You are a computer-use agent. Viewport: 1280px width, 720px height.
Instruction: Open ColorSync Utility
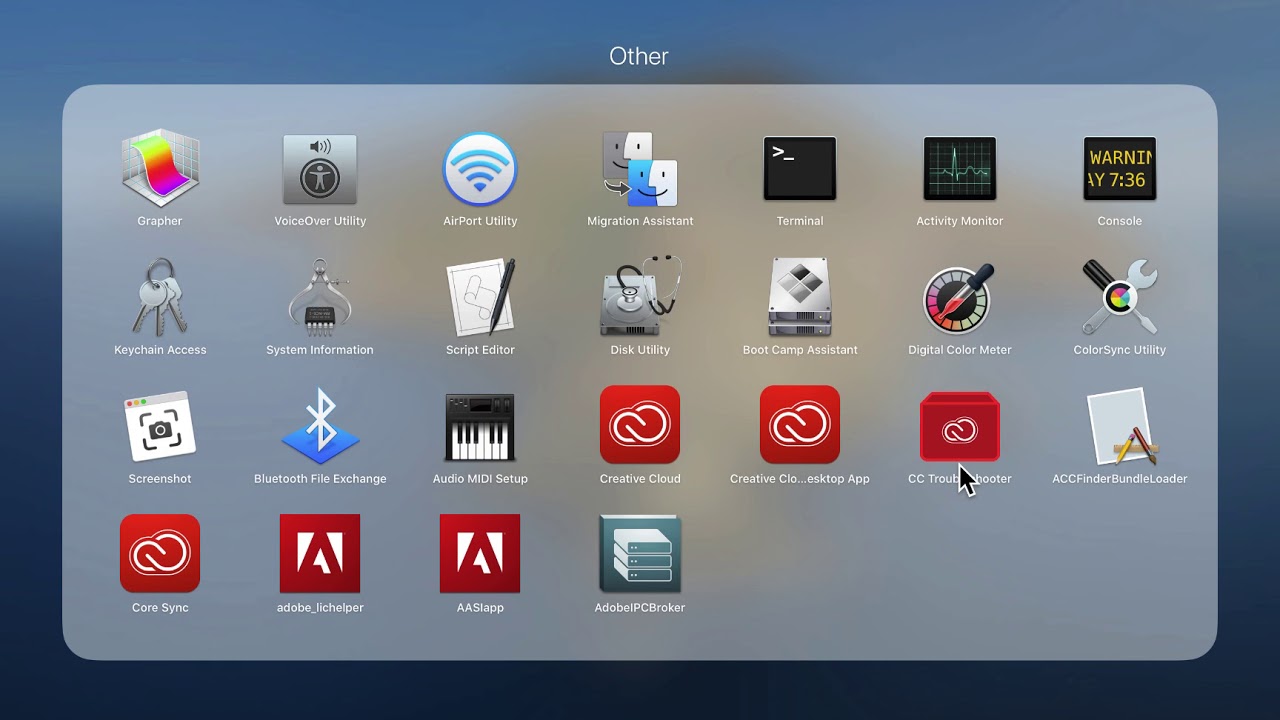1120,297
